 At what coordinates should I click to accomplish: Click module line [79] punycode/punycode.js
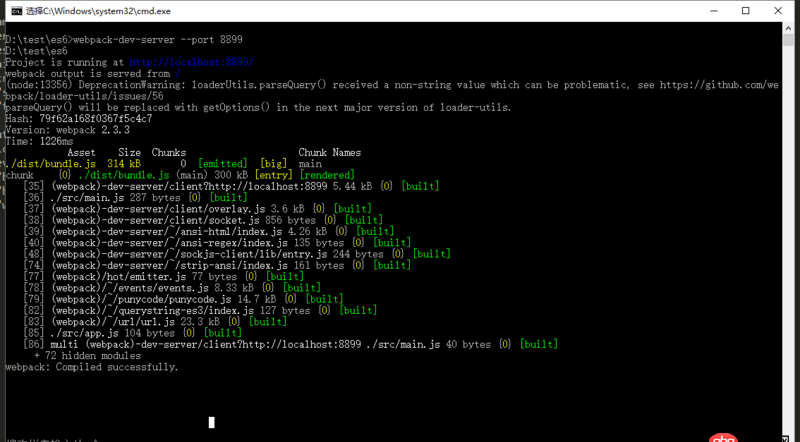coord(183,299)
